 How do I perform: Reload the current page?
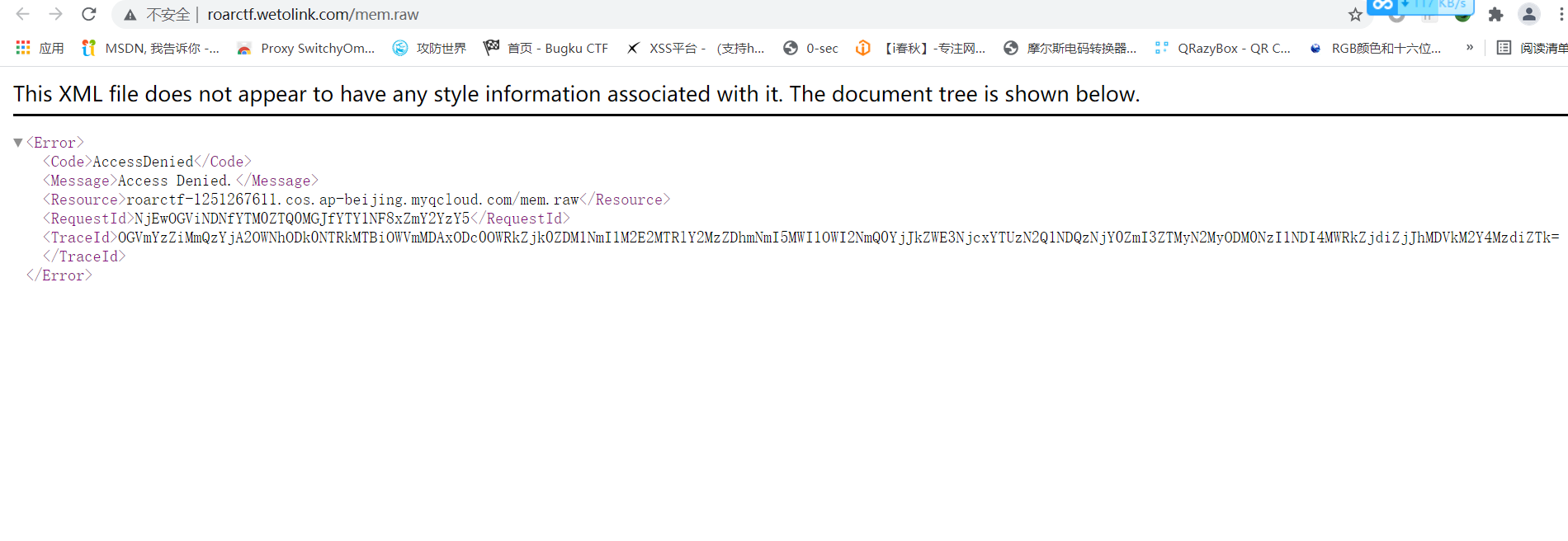[89, 14]
